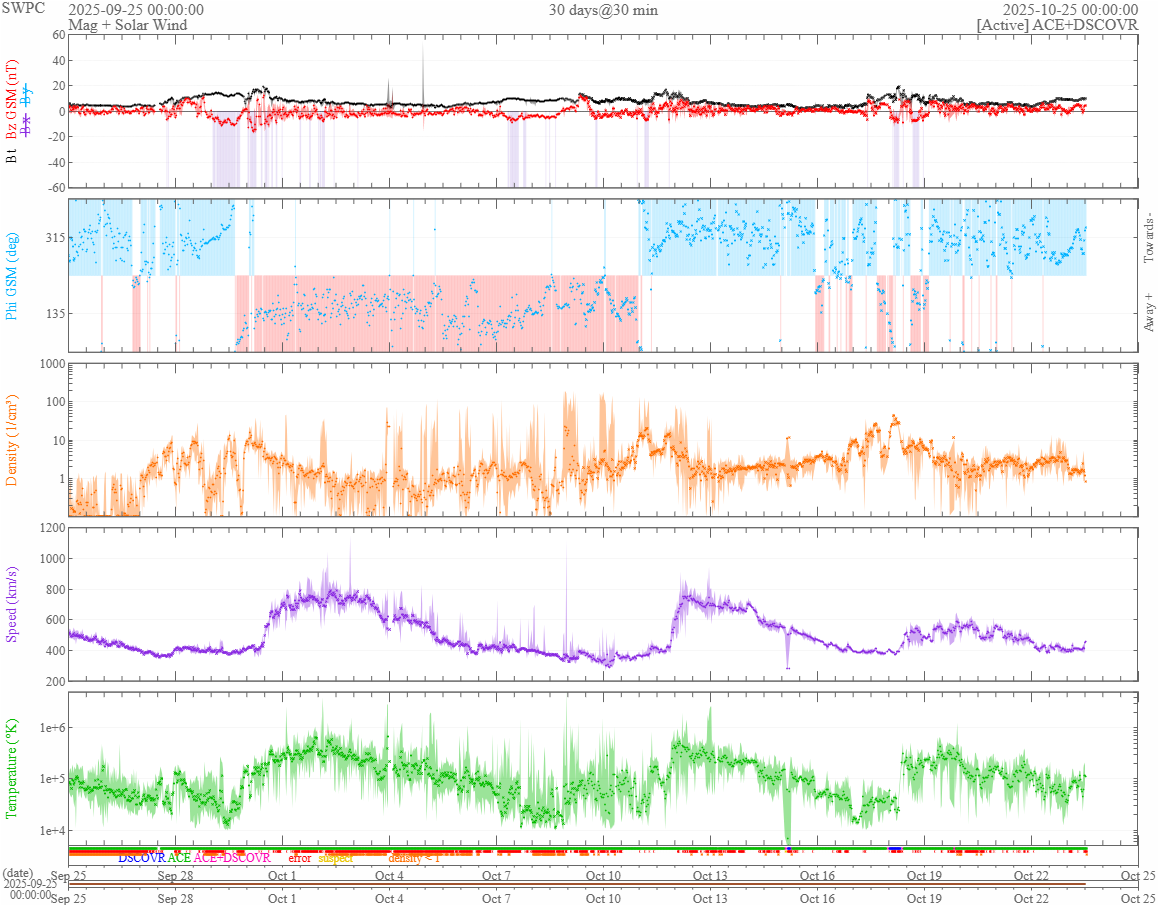Click the 800 tick on Speed axis
Viewport: 1158px width, 905px height.
55,590
